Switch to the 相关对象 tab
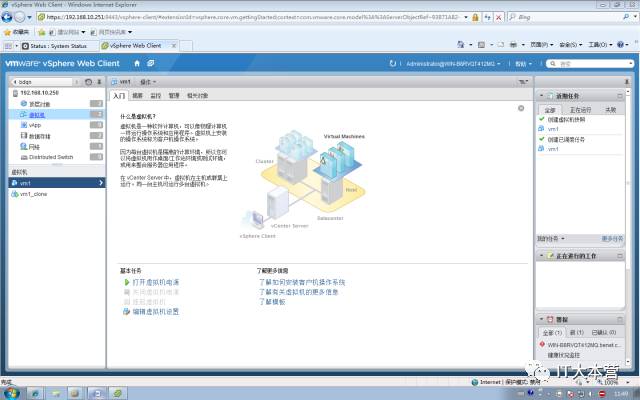The height and width of the screenshot is (400, 640). click(x=198, y=96)
